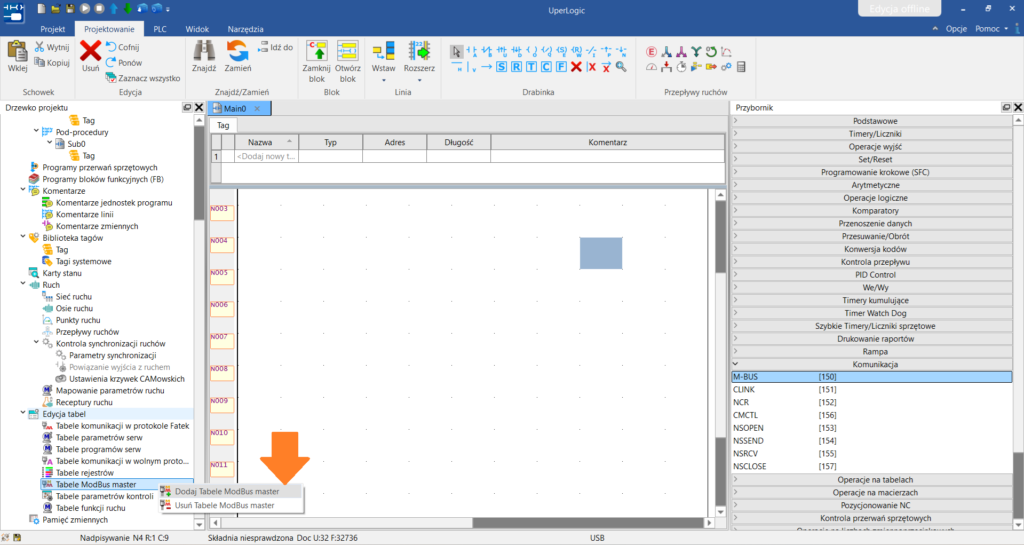Click the boxed S function icon

[x=502, y=67]
